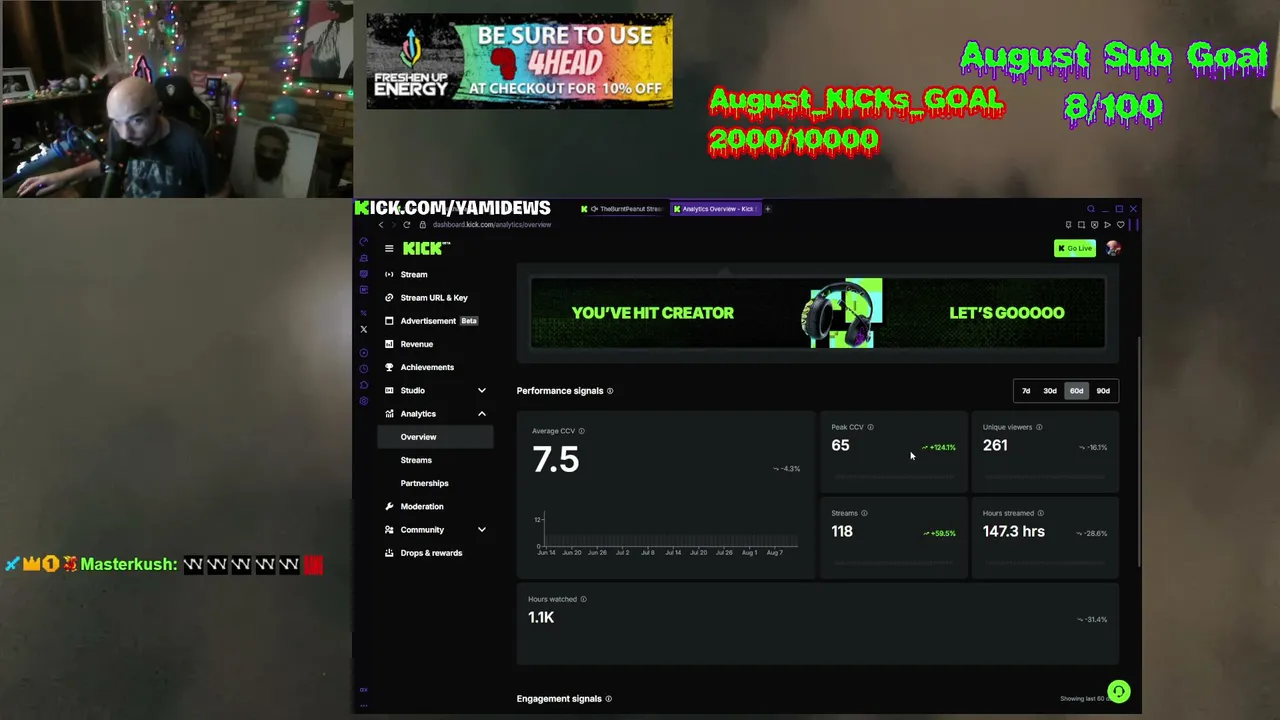Click the info icon next to Average CCV
Image resolution: width=1280 pixels, height=720 pixels.
[581, 431]
